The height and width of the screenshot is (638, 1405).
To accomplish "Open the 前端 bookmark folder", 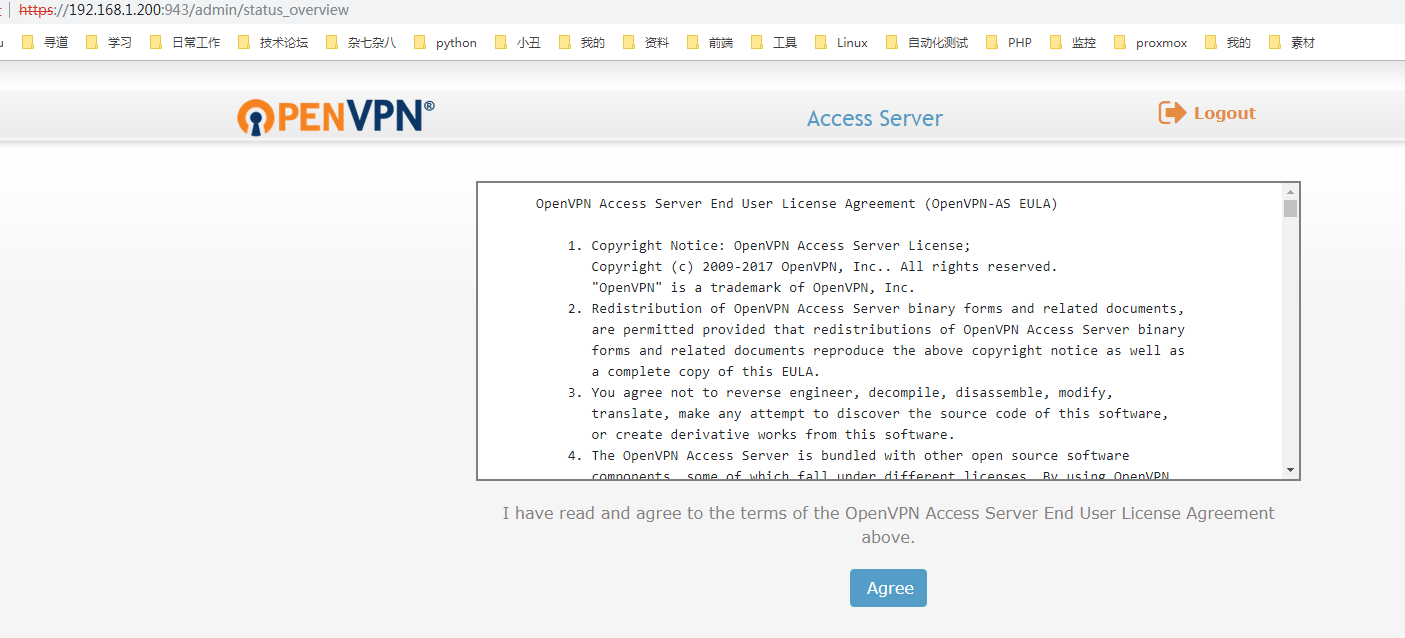I will pyautogui.click(x=710, y=43).
